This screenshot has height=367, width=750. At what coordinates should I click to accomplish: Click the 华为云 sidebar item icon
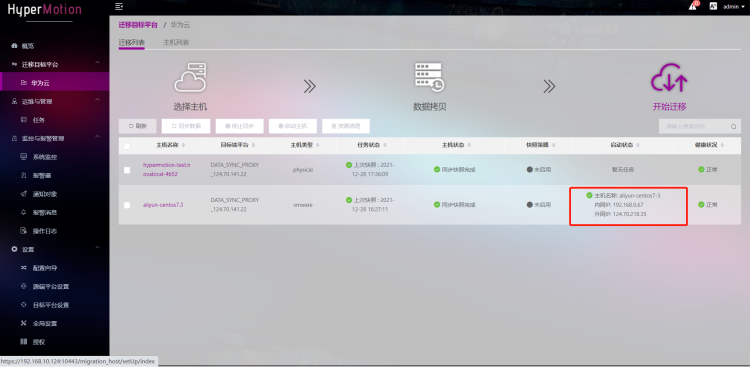click(x=23, y=83)
